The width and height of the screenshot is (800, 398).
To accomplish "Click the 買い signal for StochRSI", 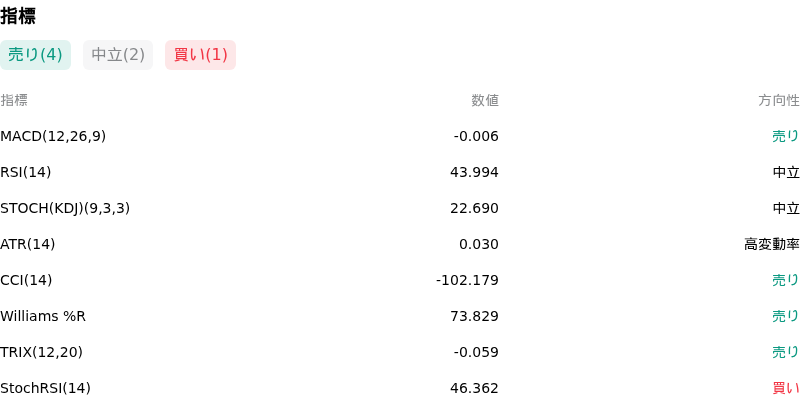I will [x=786, y=388].
